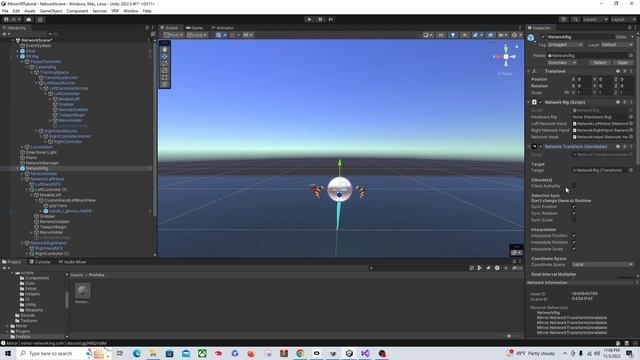Toggle the NetworkRig active checkbox in the Inspector
This screenshot has height=360, width=640.
tap(542, 37)
